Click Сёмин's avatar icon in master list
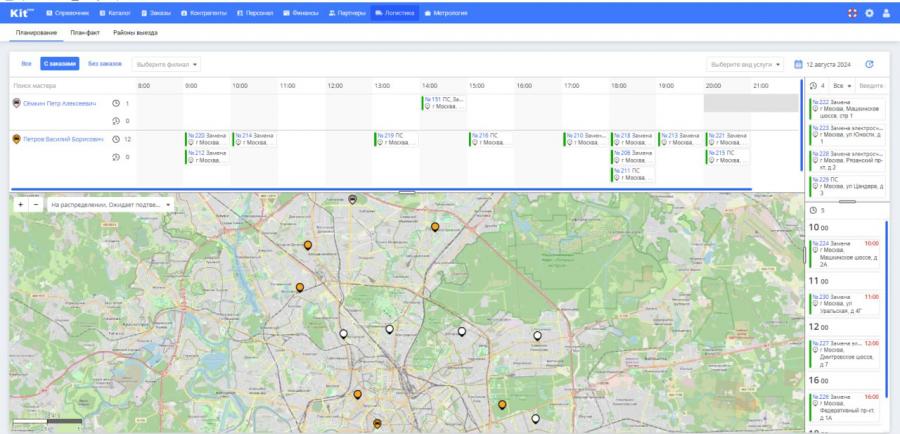 coord(17,103)
